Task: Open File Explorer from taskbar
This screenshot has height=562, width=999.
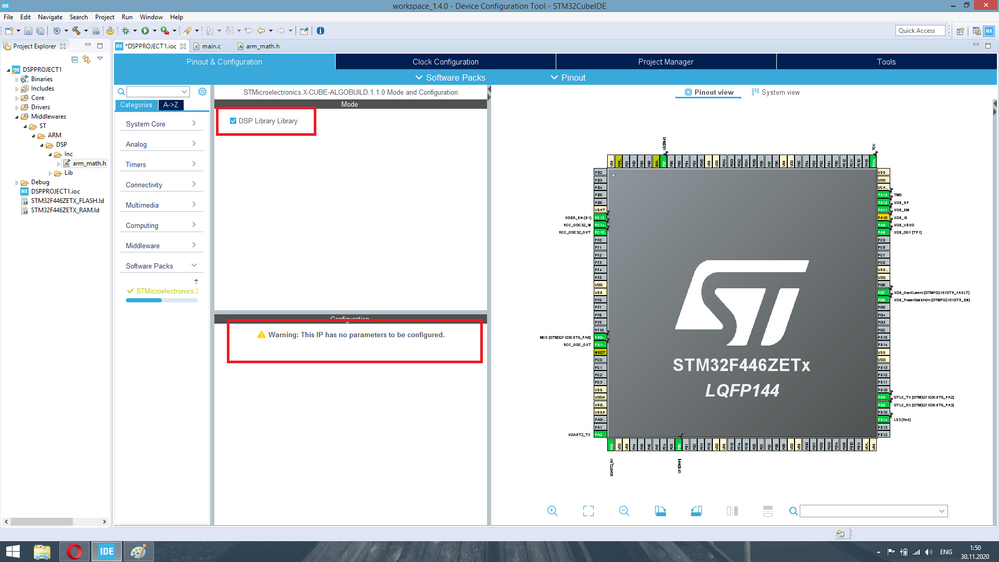Action: [42, 552]
